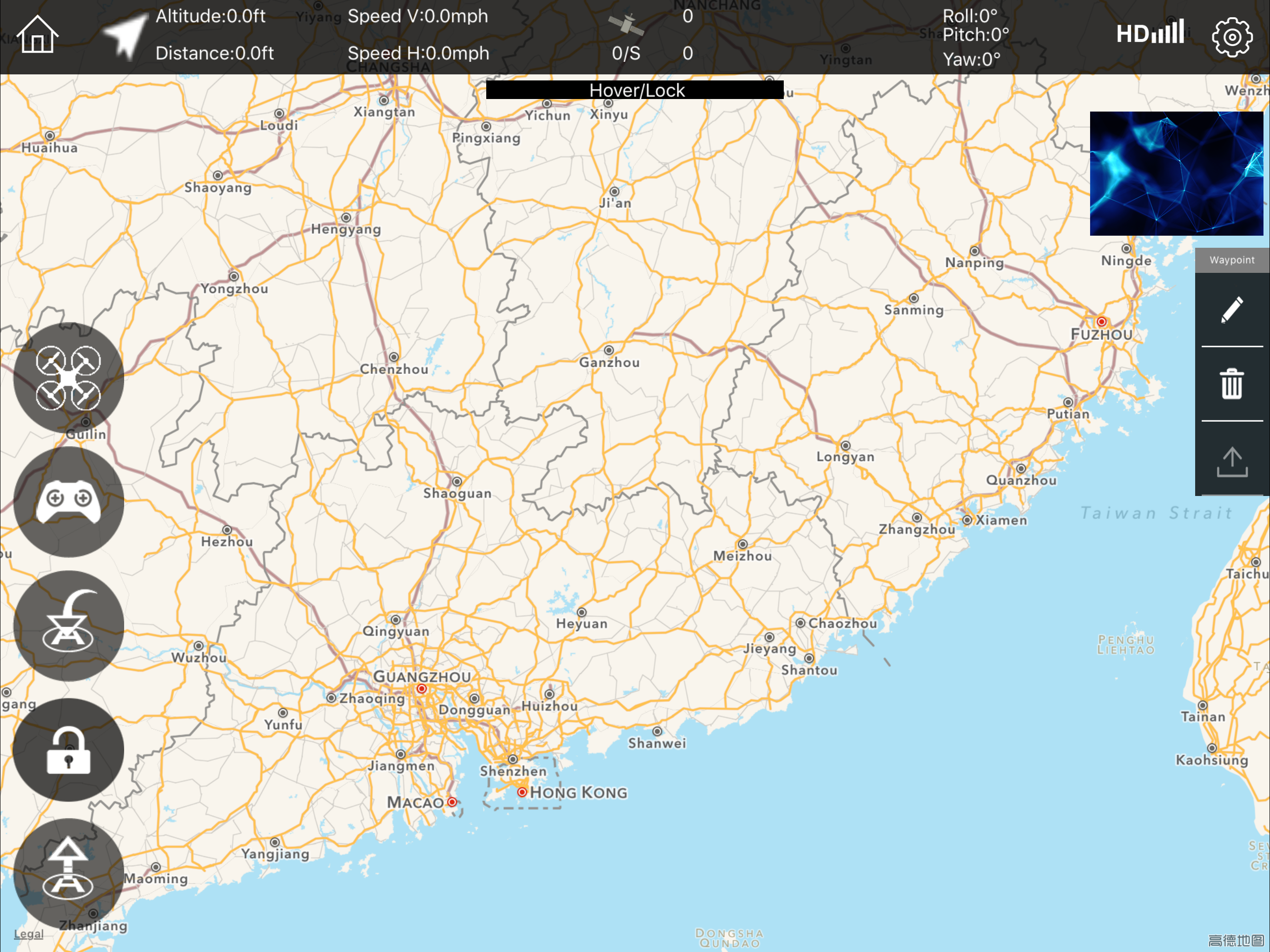Tap the Speed H:0.0mph readout
Viewport: 1270px width, 952px height.
click(x=418, y=53)
